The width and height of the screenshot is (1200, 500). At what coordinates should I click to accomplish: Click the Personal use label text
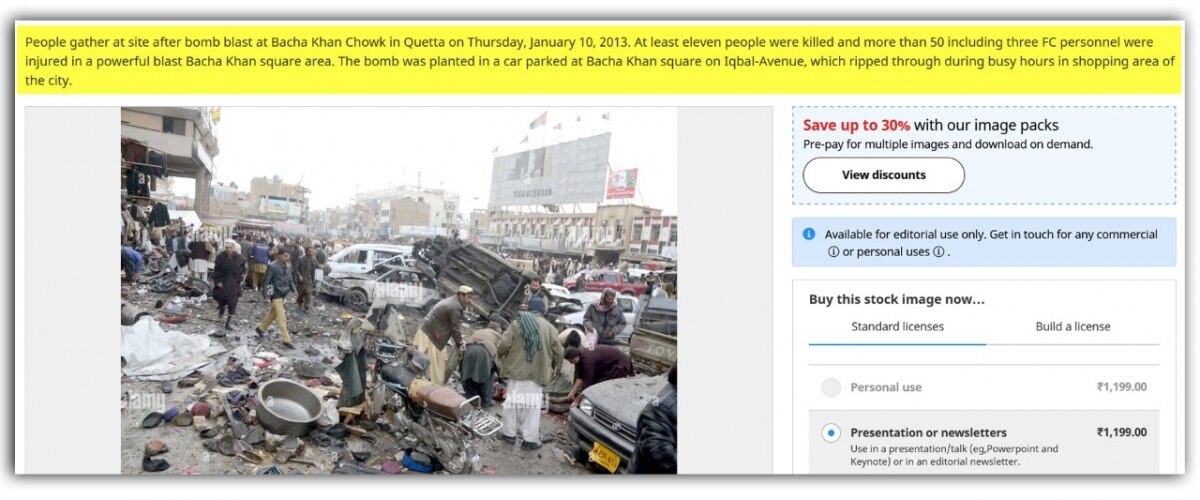tap(886, 387)
